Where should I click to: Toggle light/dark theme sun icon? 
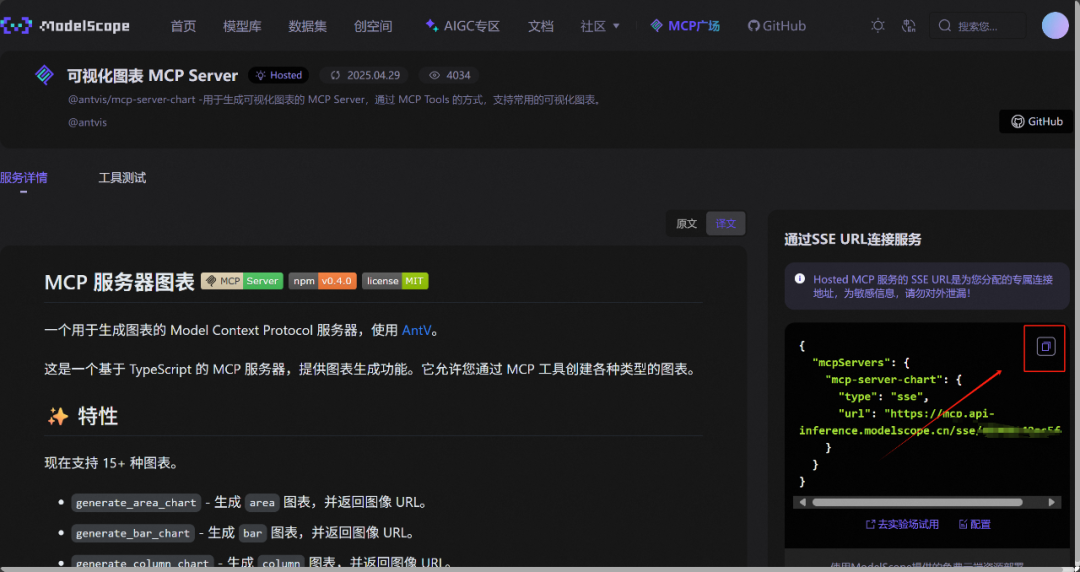(878, 26)
